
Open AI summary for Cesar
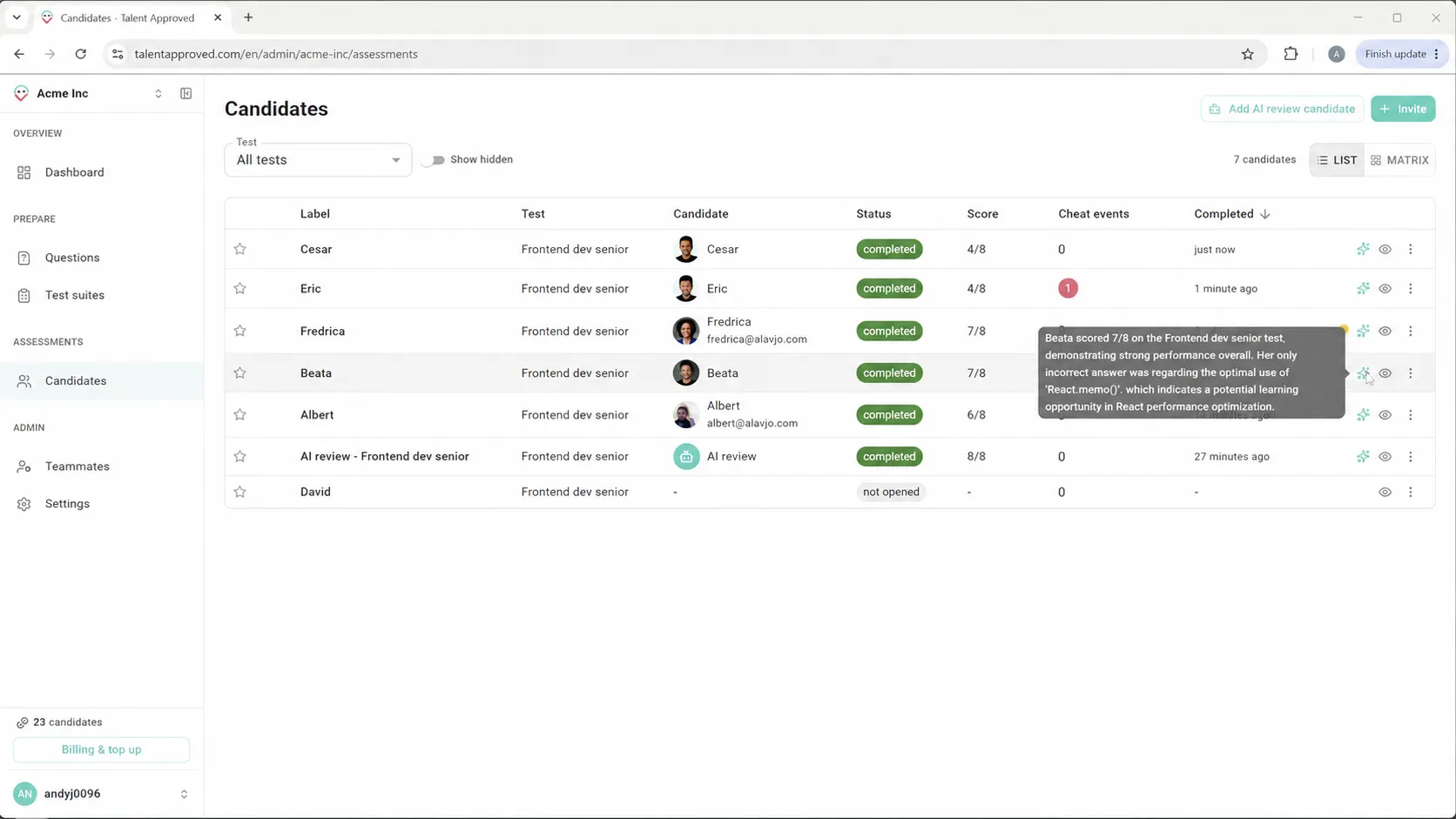pos(1363,249)
